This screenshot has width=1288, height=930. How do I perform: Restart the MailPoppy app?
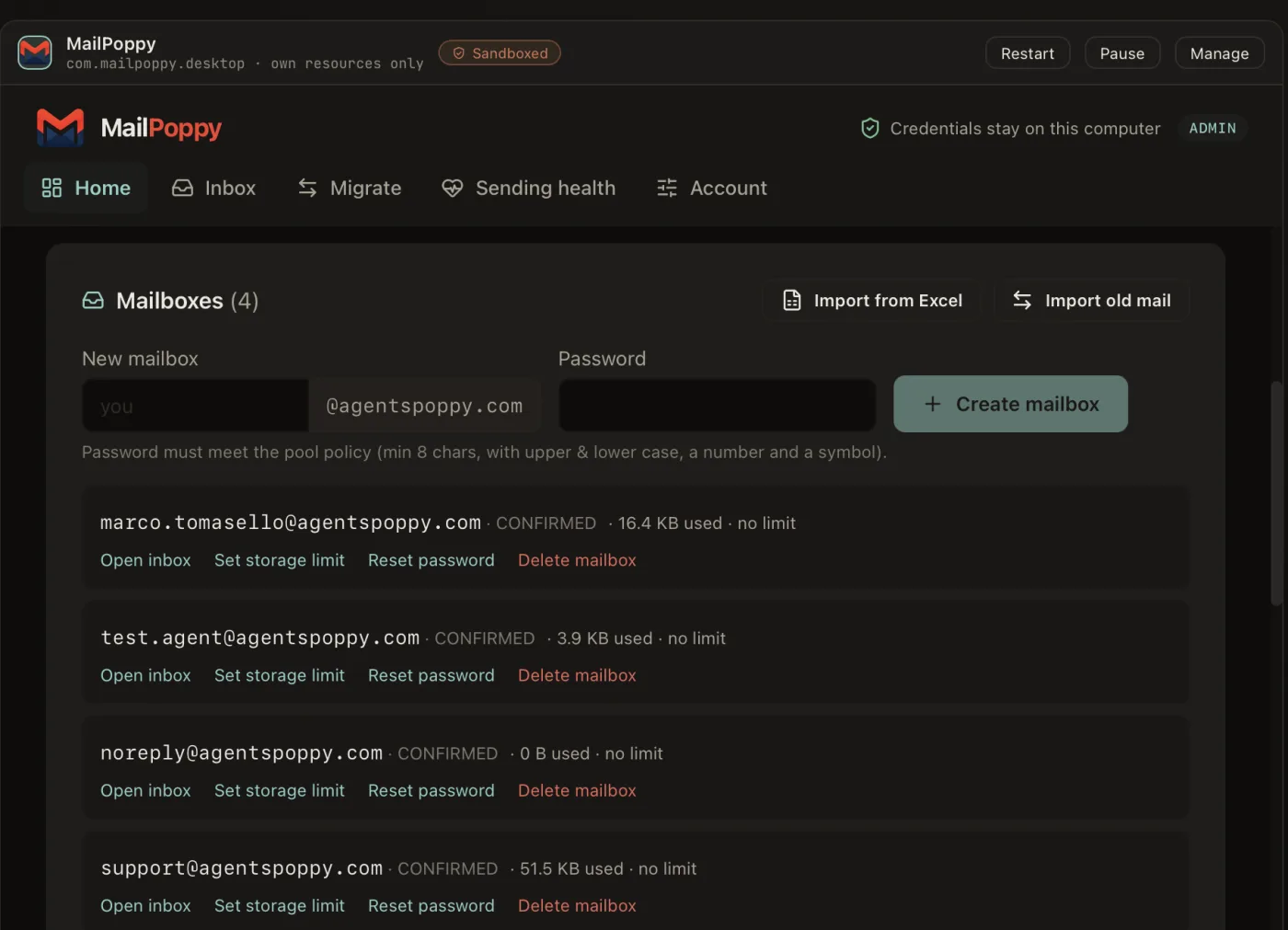1028,53
